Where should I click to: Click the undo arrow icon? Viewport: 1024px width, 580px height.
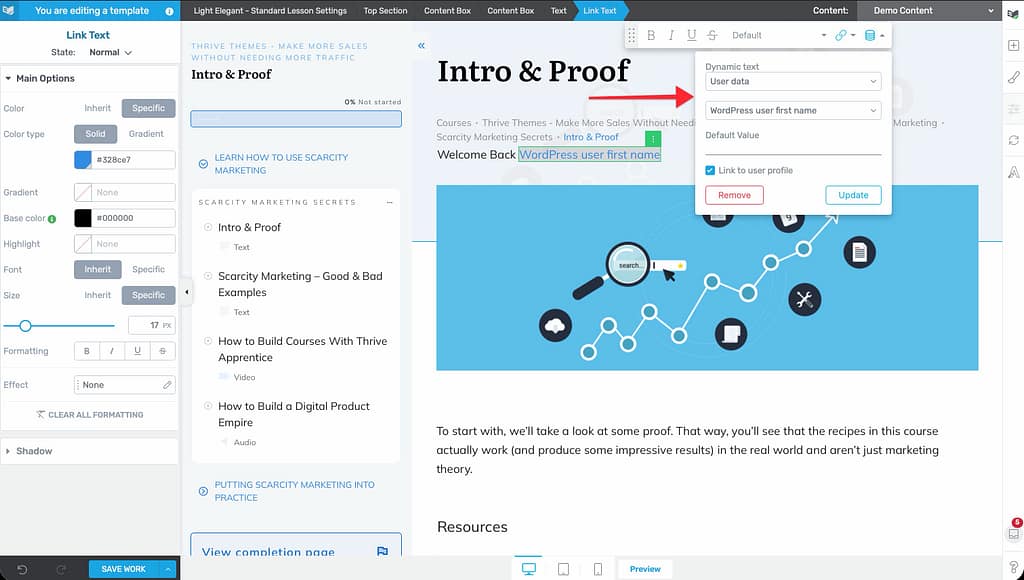point(22,569)
